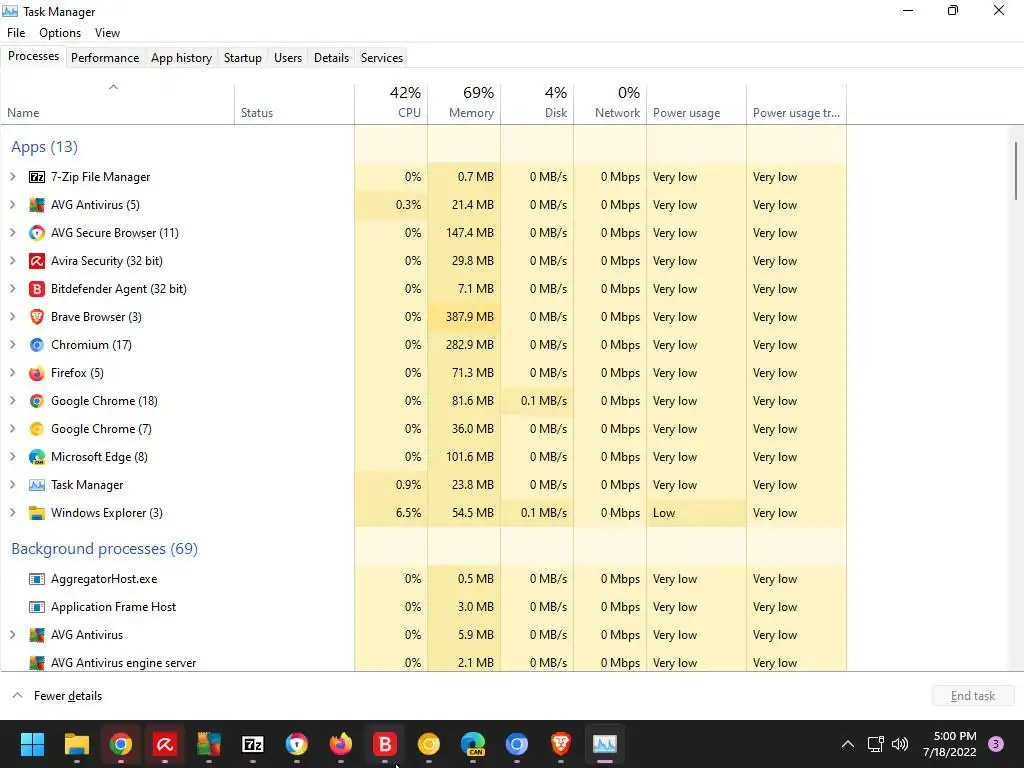The image size is (1024, 768).
Task: Open Microsoft Edge Canary from the taskbar
Action: [473, 744]
